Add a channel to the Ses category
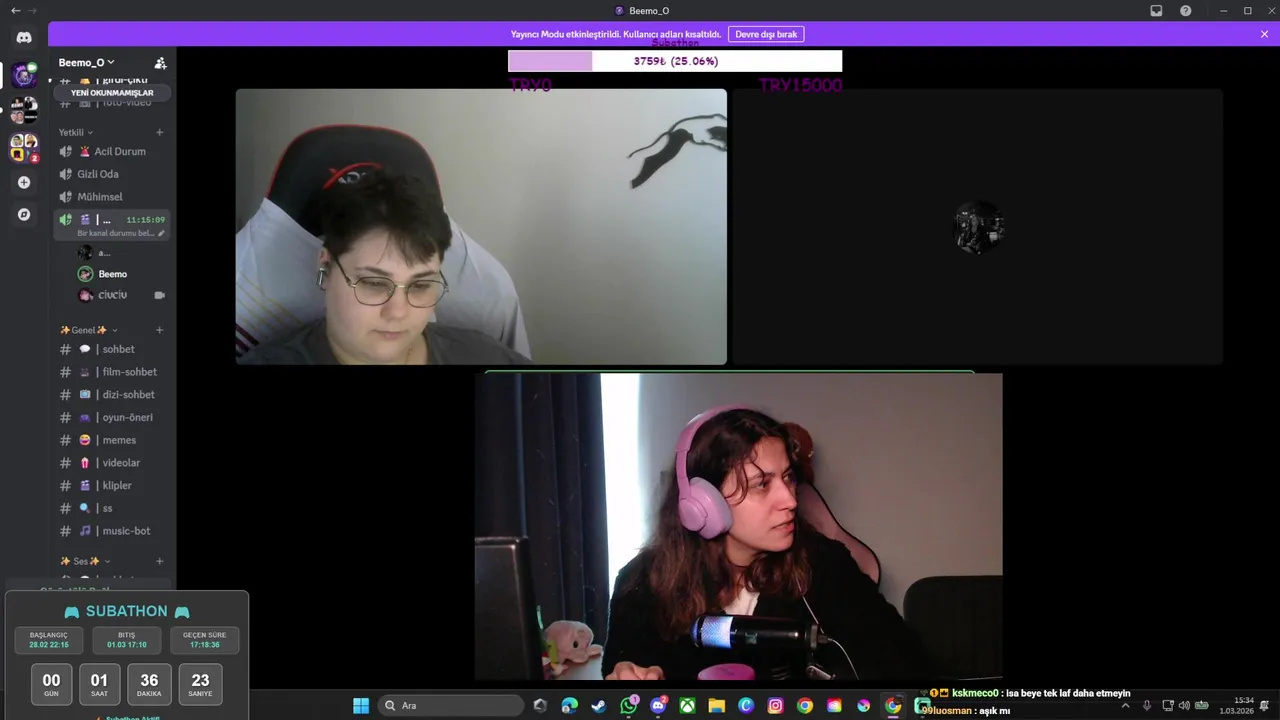This screenshot has height=720, width=1280. click(x=159, y=561)
